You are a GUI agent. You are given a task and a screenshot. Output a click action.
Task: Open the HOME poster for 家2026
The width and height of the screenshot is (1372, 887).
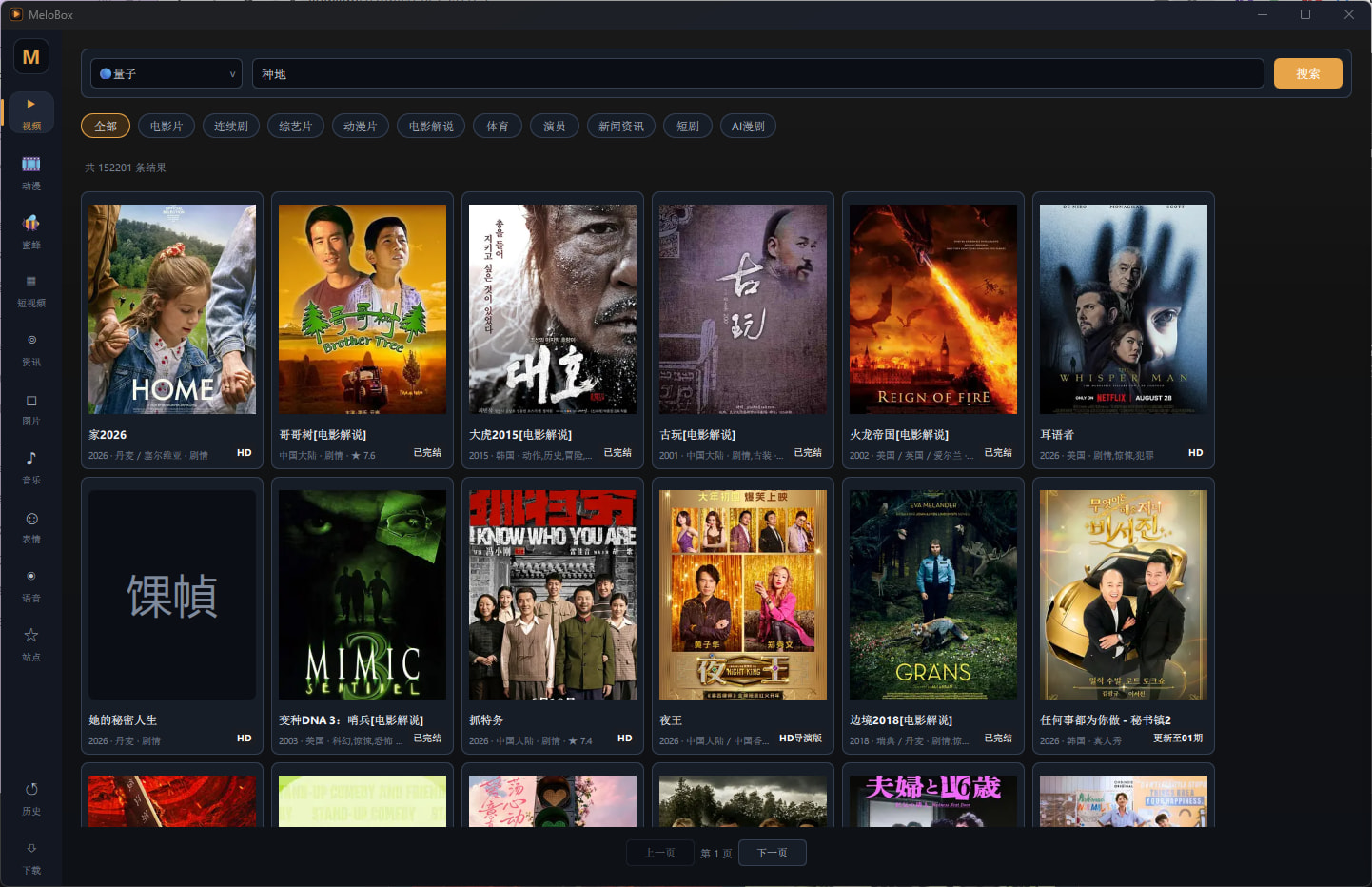point(172,309)
